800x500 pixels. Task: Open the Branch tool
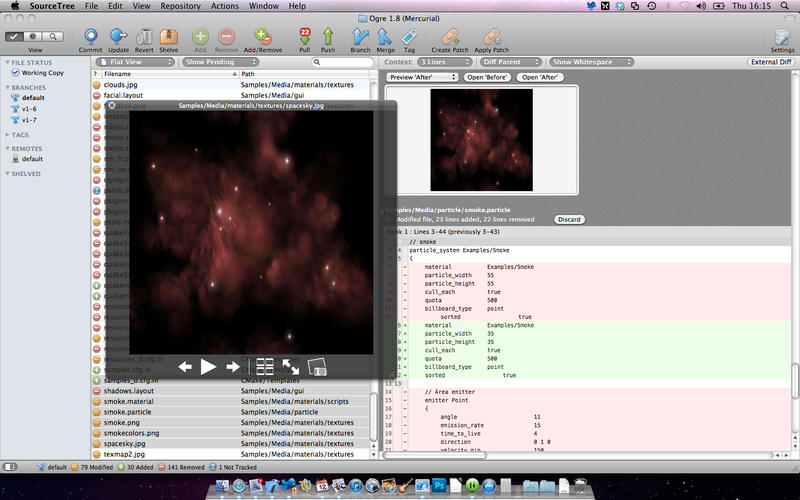(x=360, y=37)
